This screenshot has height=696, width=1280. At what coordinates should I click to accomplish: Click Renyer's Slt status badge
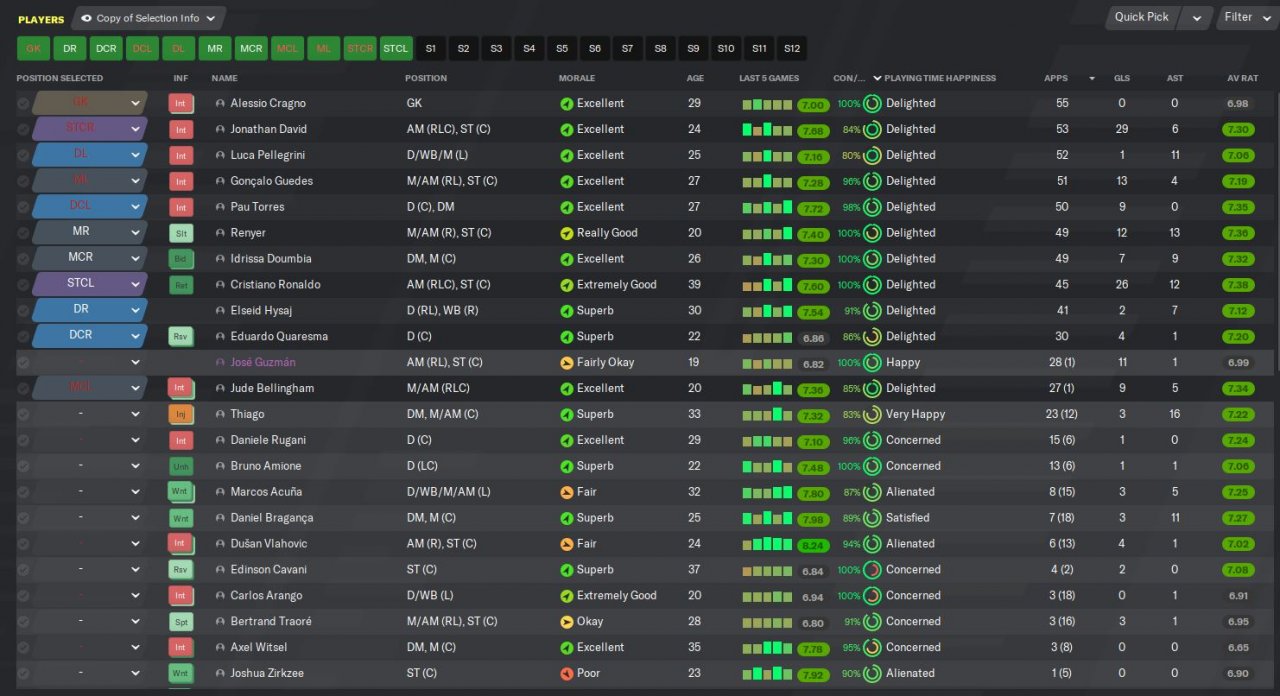[181, 233]
